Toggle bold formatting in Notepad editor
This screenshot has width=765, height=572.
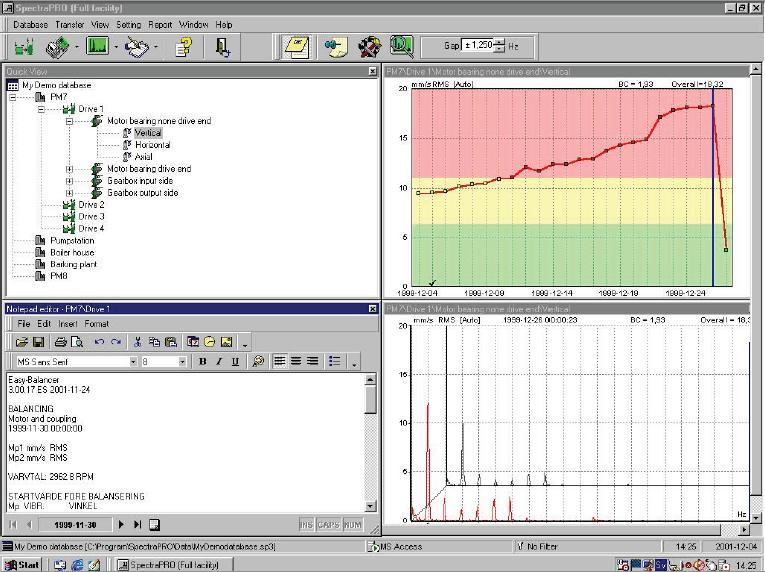click(203, 361)
